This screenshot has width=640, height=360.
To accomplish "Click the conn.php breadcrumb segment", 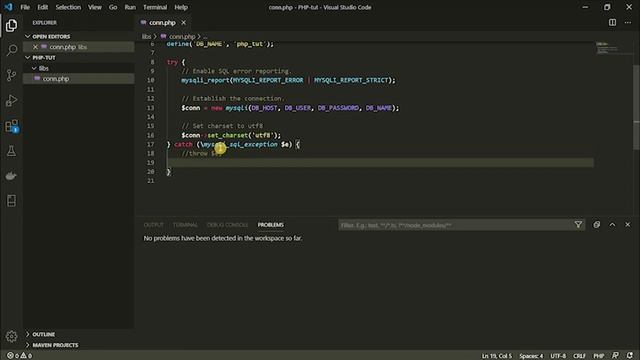I will pyautogui.click(x=182, y=37).
